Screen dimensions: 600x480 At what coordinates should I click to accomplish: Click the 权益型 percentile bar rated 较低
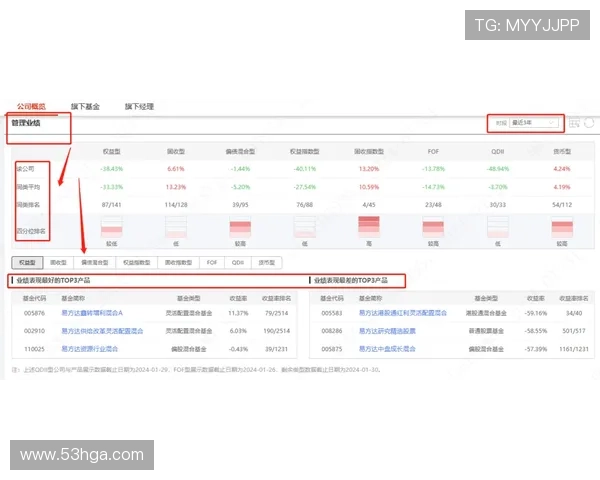(x=112, y=227)
